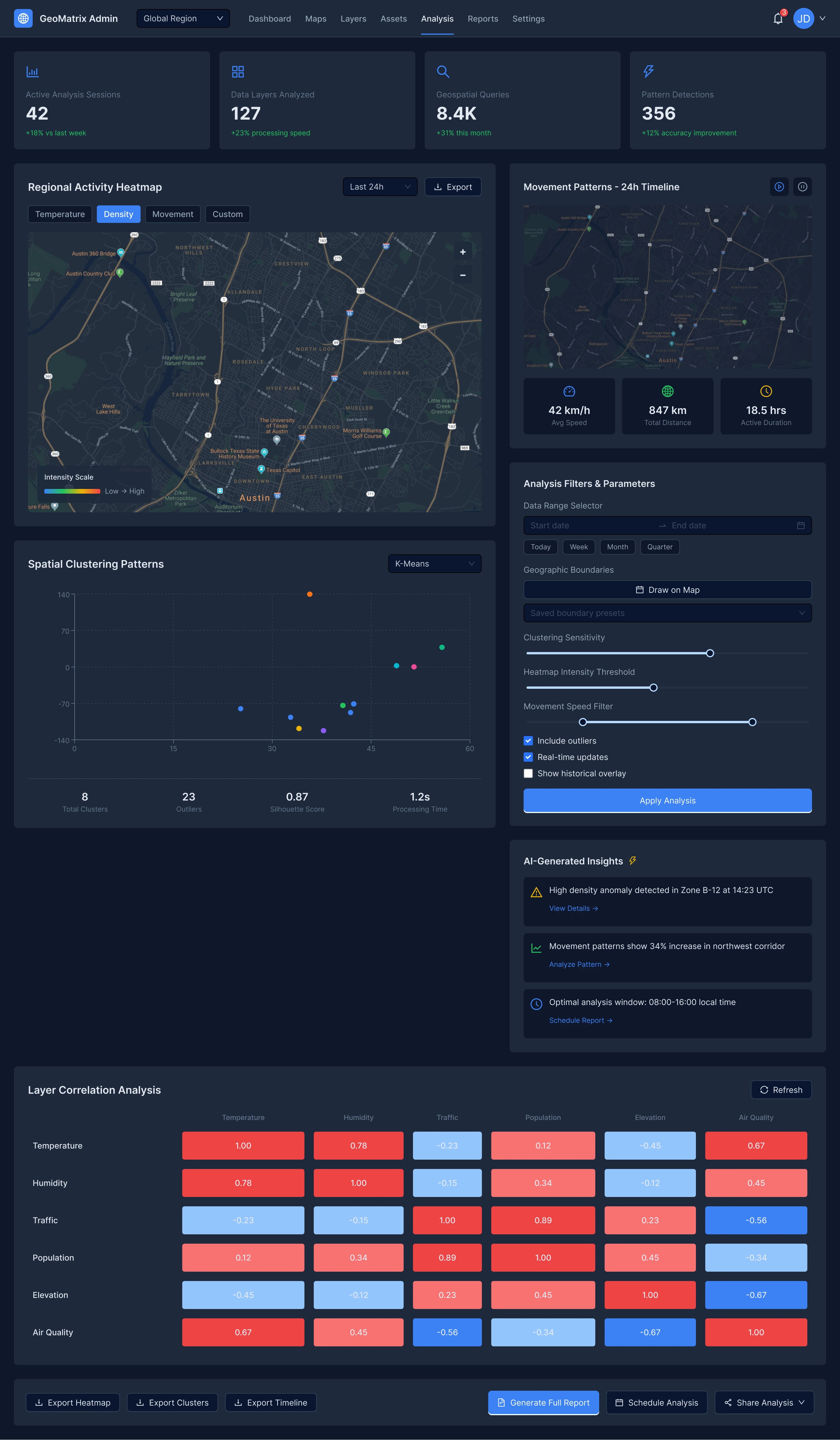
Task: Click the notification bell icon
Action: point(778,19)
